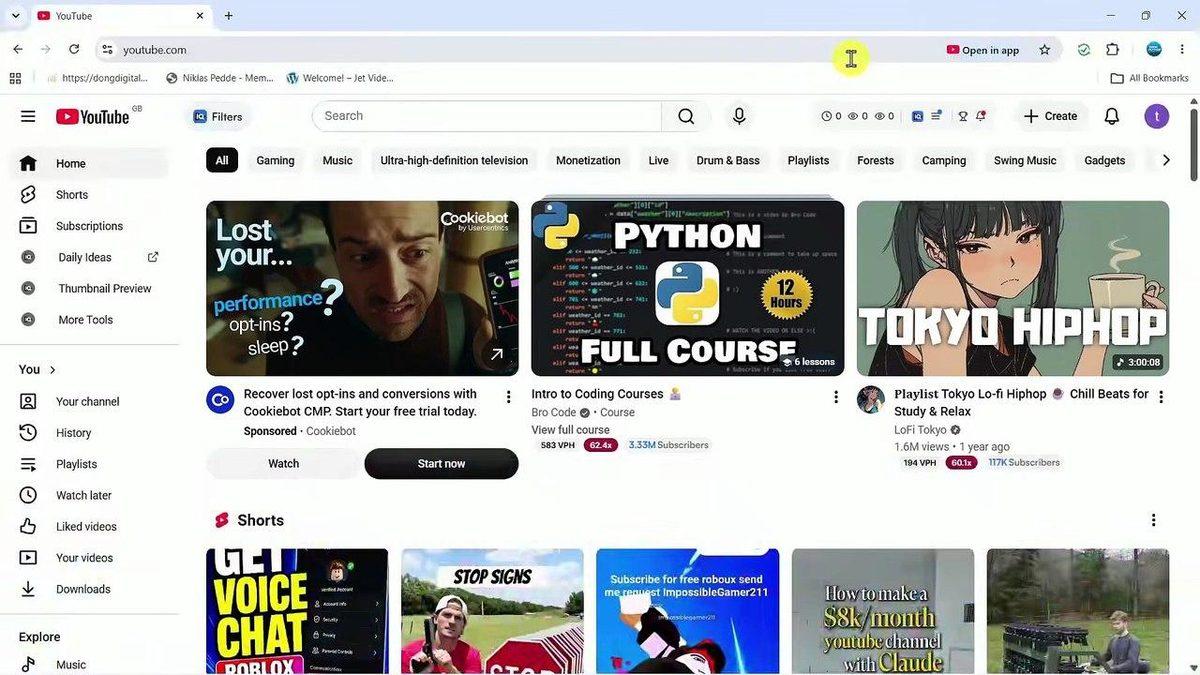Click the View full course link
This screenshot has height=675, width=1200.
570,430
